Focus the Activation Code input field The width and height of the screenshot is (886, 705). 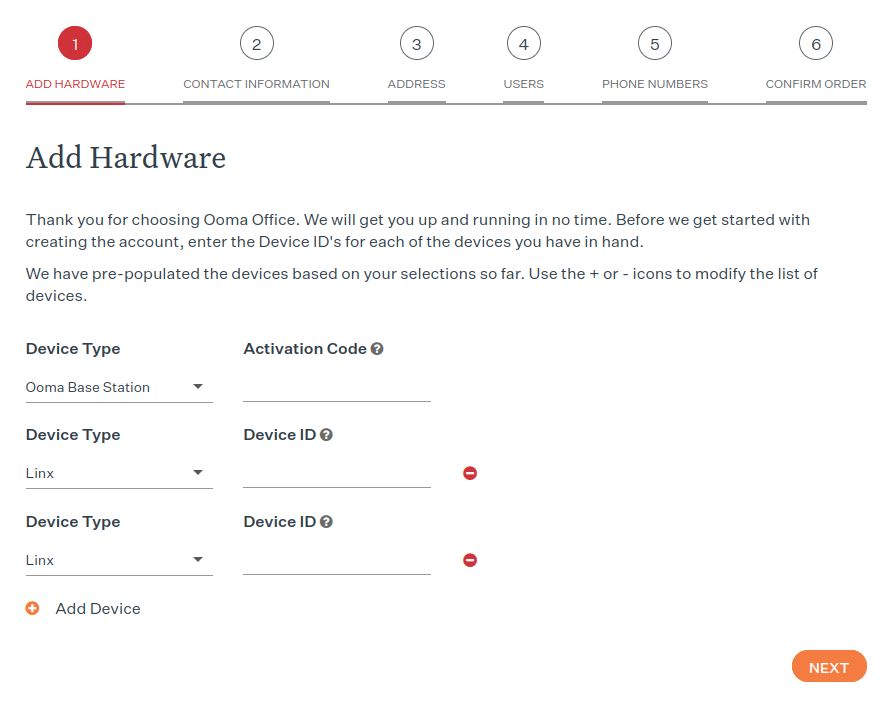pyautogui.click(x=337, y=388)
